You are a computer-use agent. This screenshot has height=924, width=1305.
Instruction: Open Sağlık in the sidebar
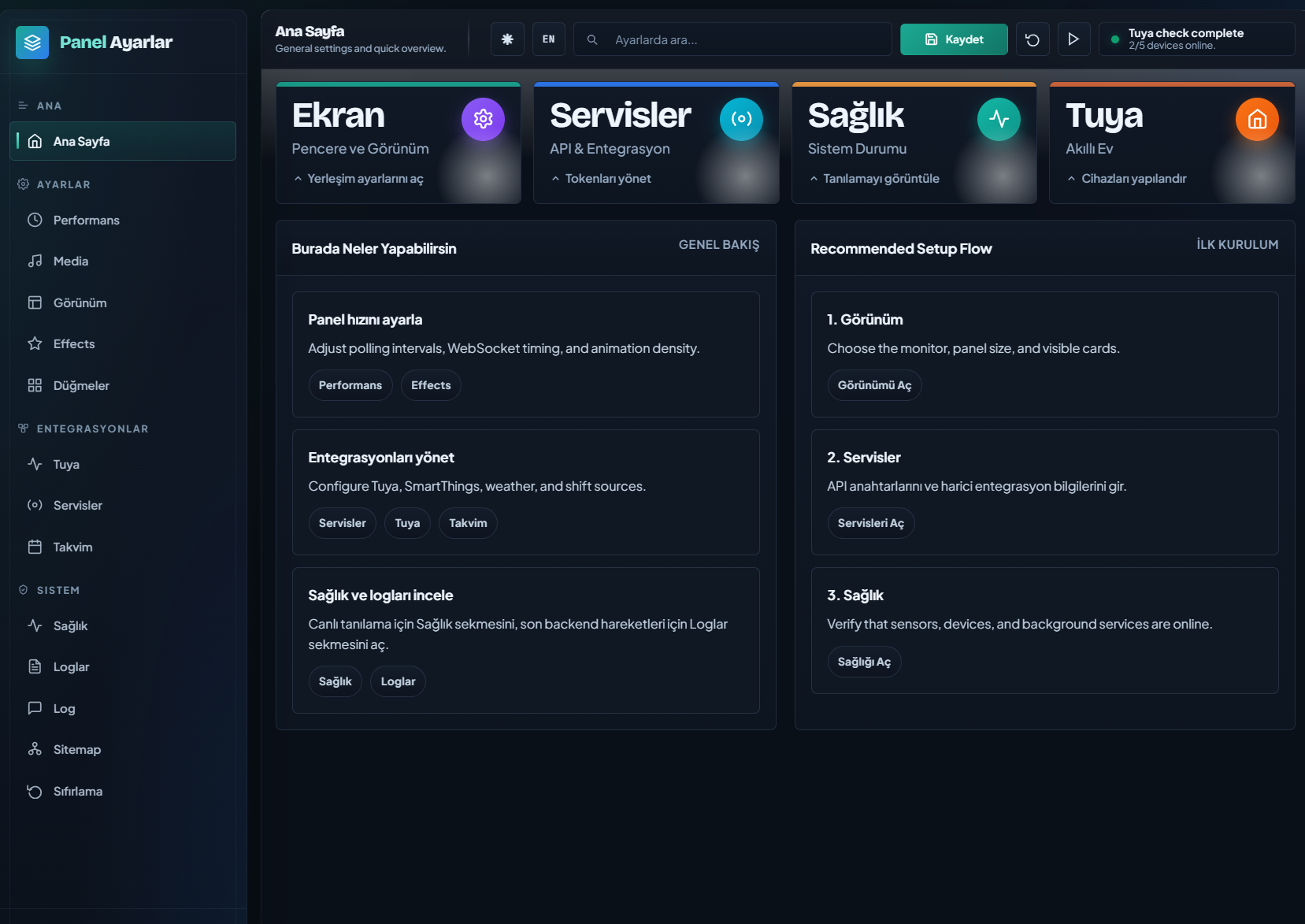click(x=123, y=625)
